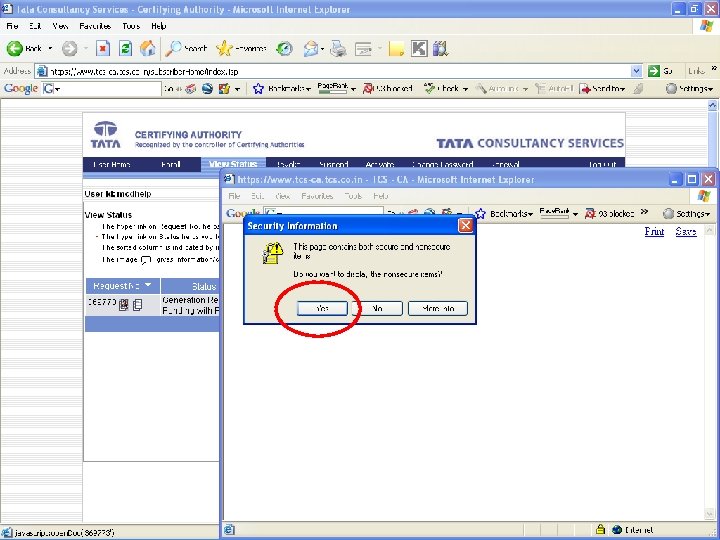Click No in Security Information dialog

pyautogui.click(x=377, y=308)
